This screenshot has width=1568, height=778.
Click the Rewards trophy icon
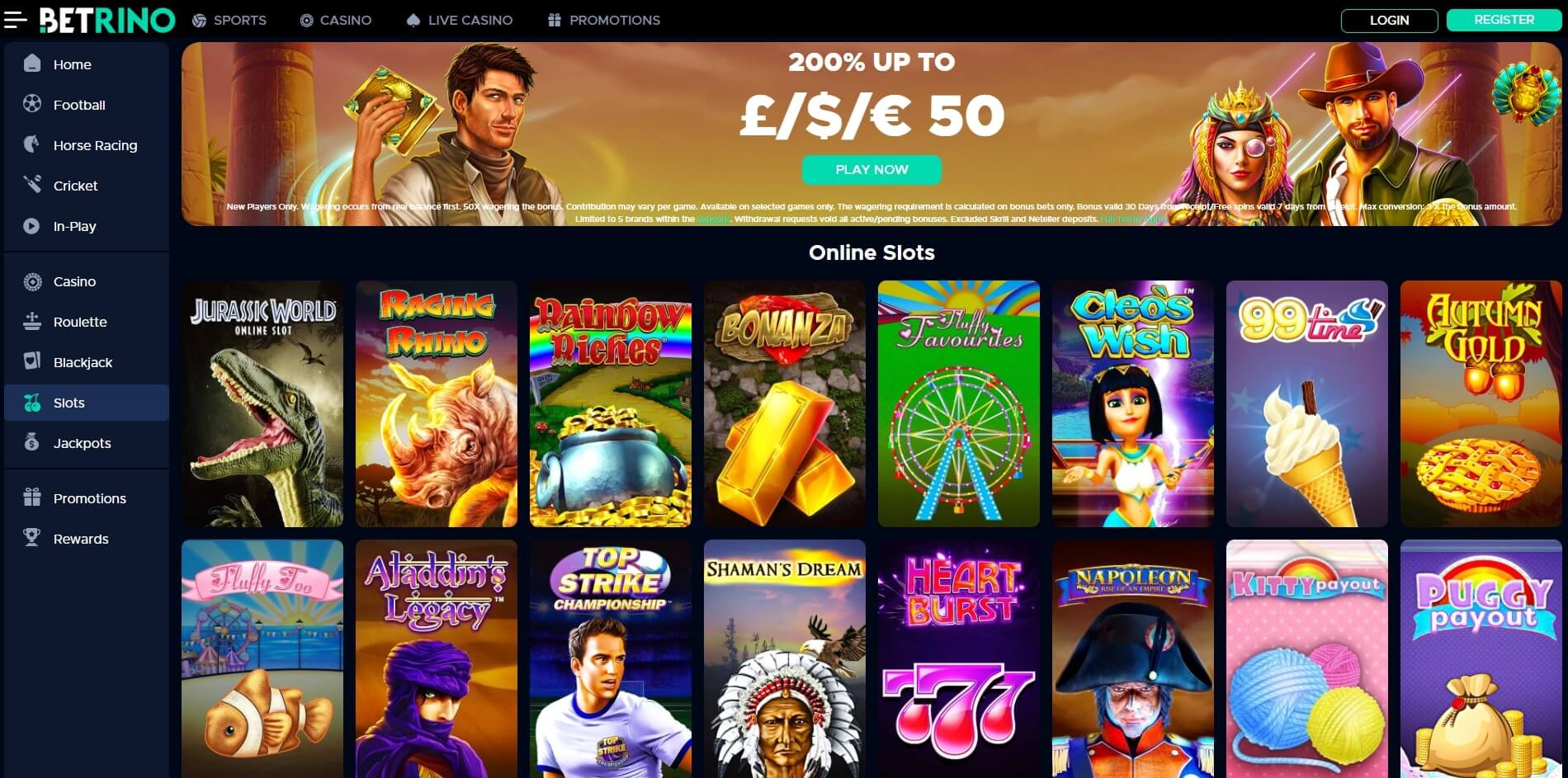(32, 538)
